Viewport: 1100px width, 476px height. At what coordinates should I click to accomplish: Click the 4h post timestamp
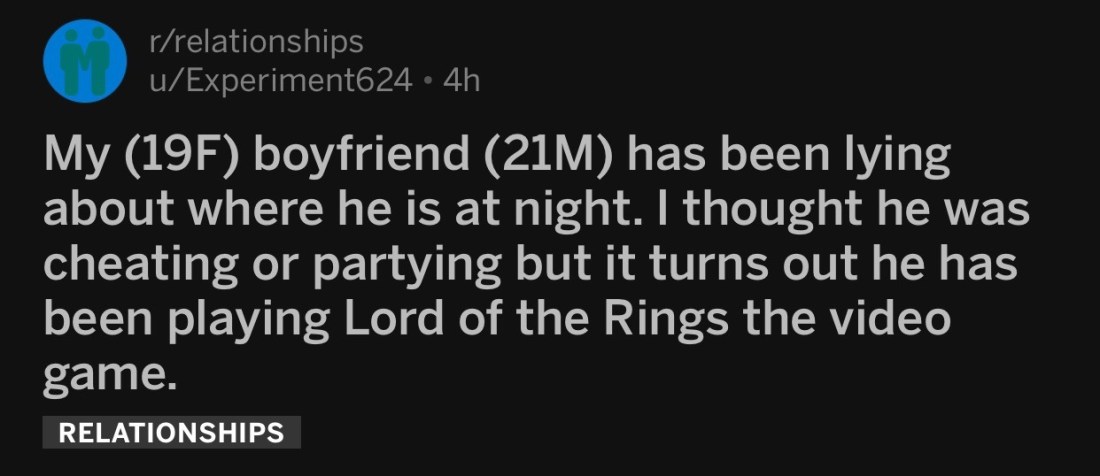[461, 79]
